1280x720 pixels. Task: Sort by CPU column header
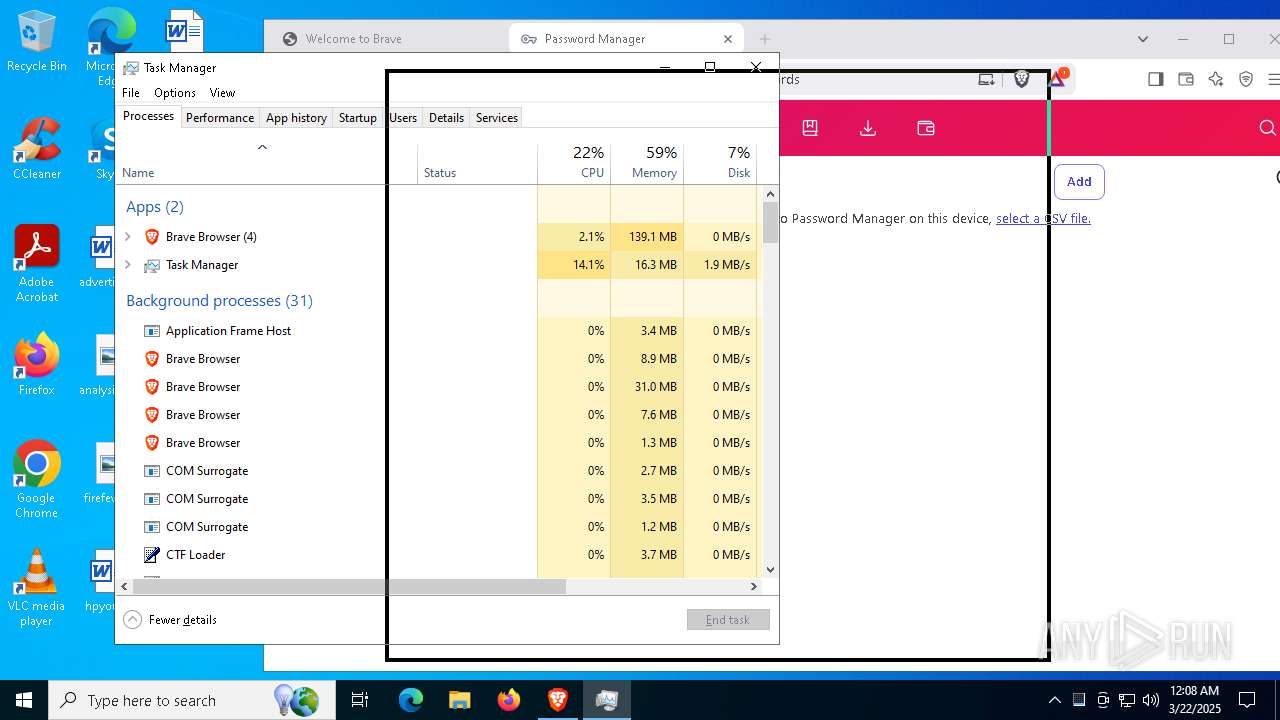click(574, 162)
